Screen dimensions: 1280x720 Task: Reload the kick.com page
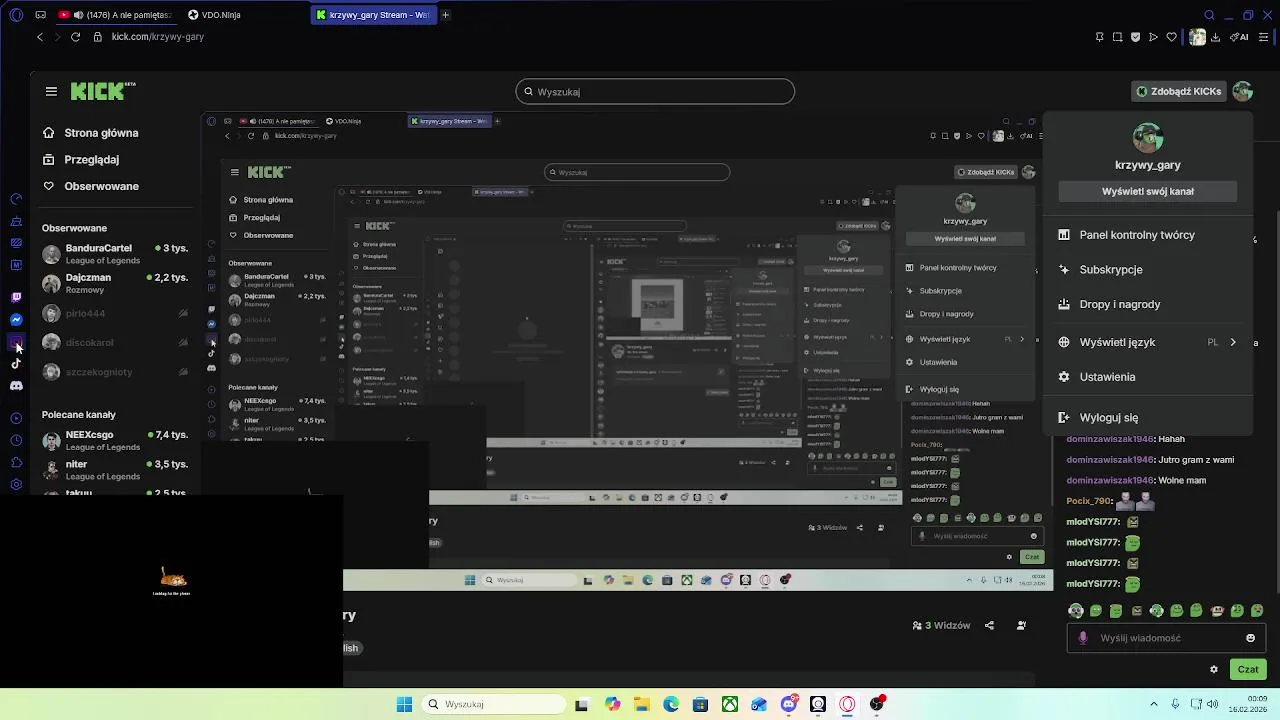(x=75, y=37)
